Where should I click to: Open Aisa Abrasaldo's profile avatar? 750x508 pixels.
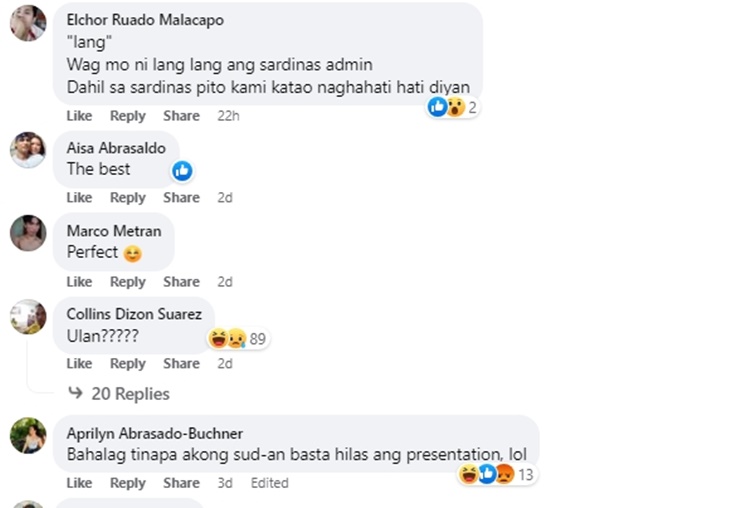(28, 151)
